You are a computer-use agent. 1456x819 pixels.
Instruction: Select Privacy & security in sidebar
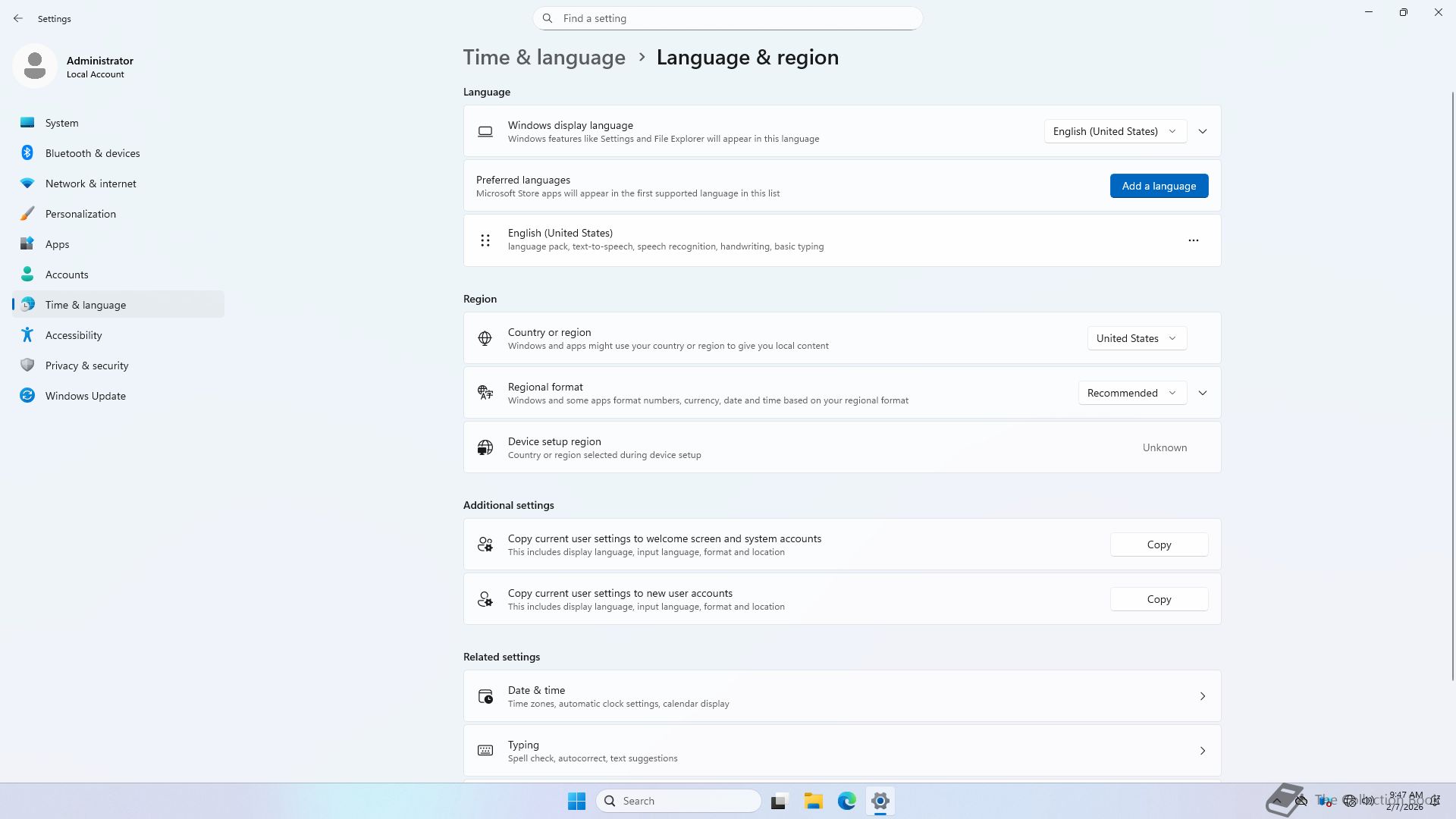click(86, 366)
